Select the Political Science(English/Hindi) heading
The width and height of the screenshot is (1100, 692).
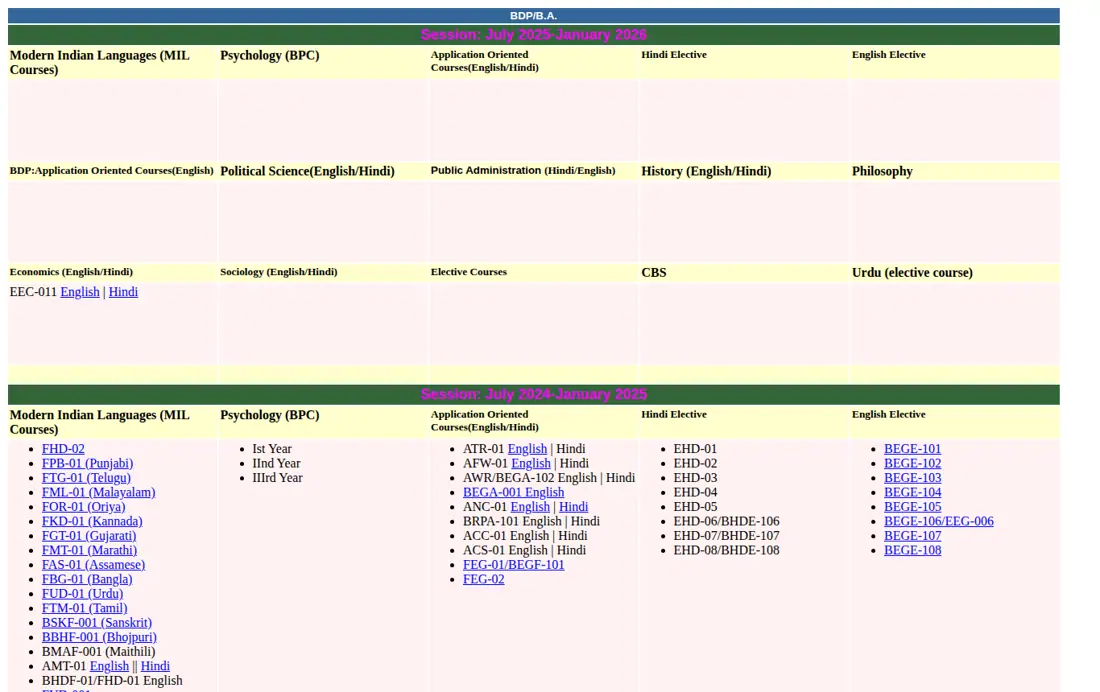coord(307,171)
